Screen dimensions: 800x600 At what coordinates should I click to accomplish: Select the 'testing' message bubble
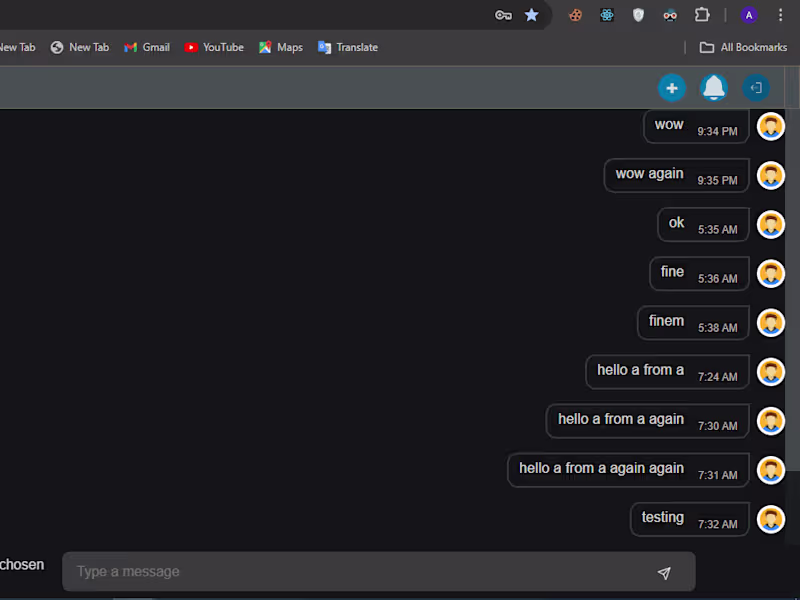(690, 518)
